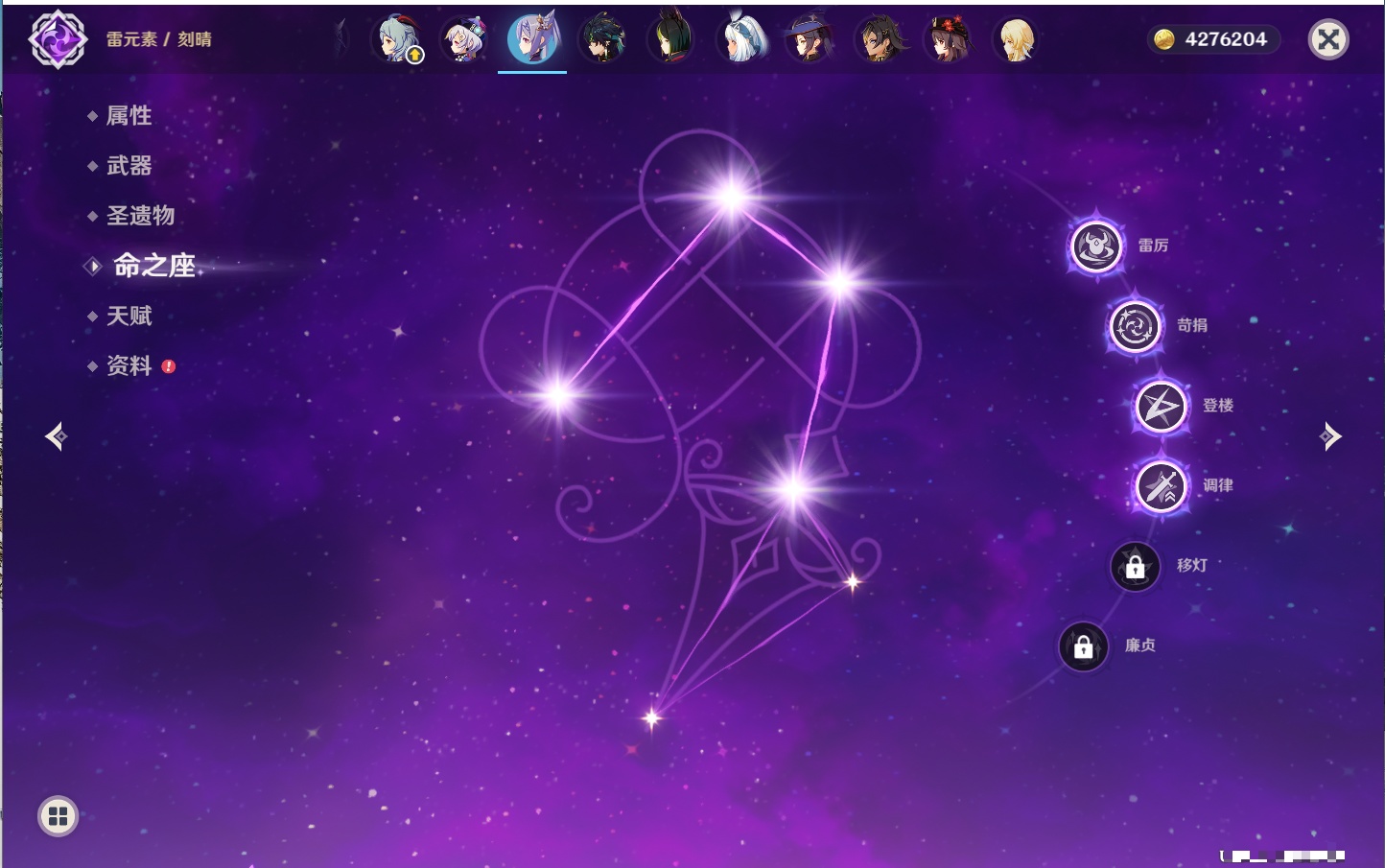
Task: Select the dark-haired Dehya avatar
Action: pyautogui.click(x=879, y=39)
